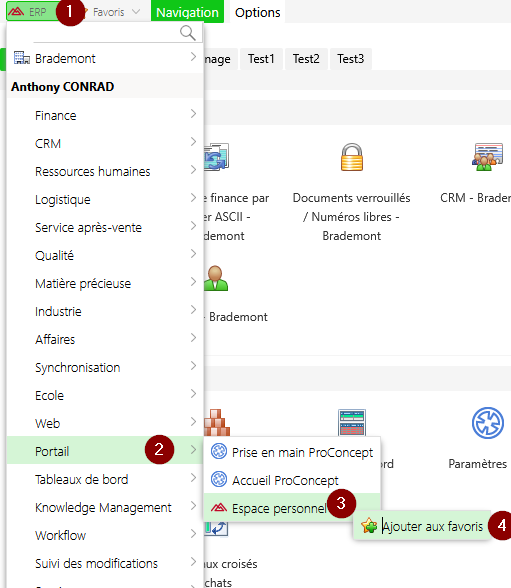Click Ajouter aux favoris context entry
The width and height of the screenshot is (511, 588).
[422, 526]
